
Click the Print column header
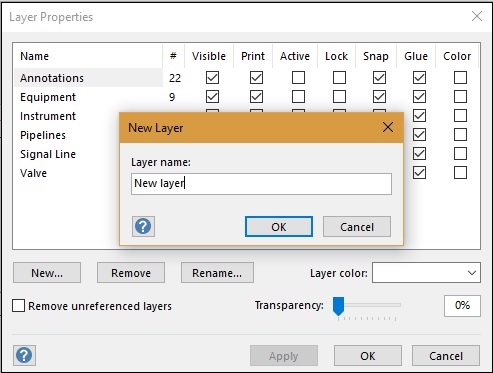[x=253, y=56]
